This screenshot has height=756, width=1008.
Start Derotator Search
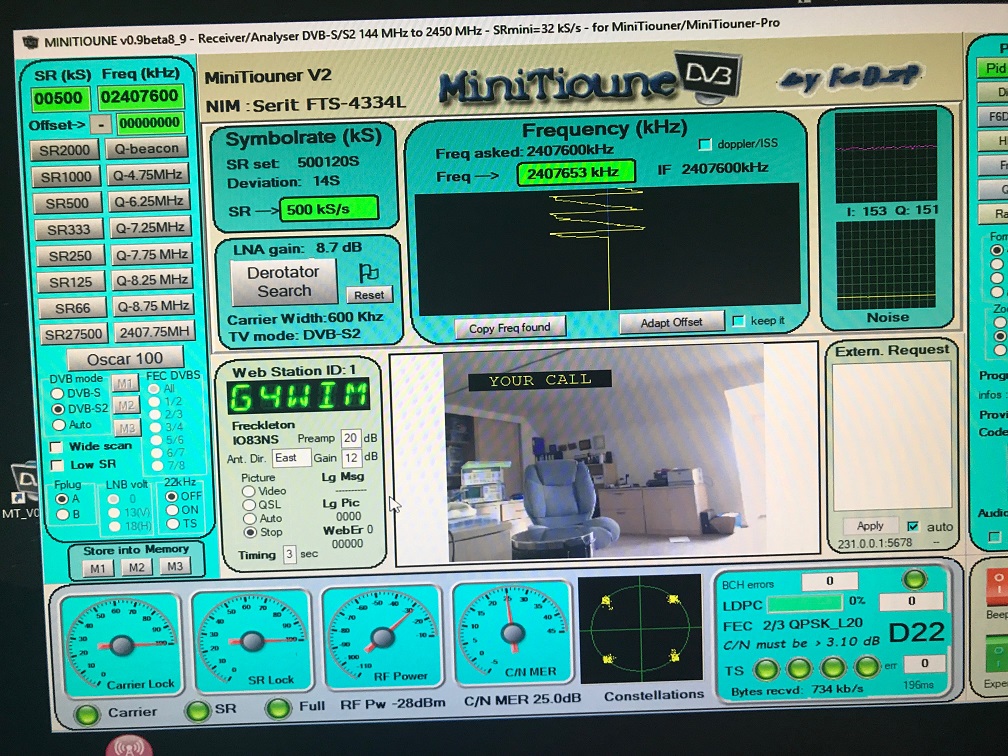coord(284,282)
